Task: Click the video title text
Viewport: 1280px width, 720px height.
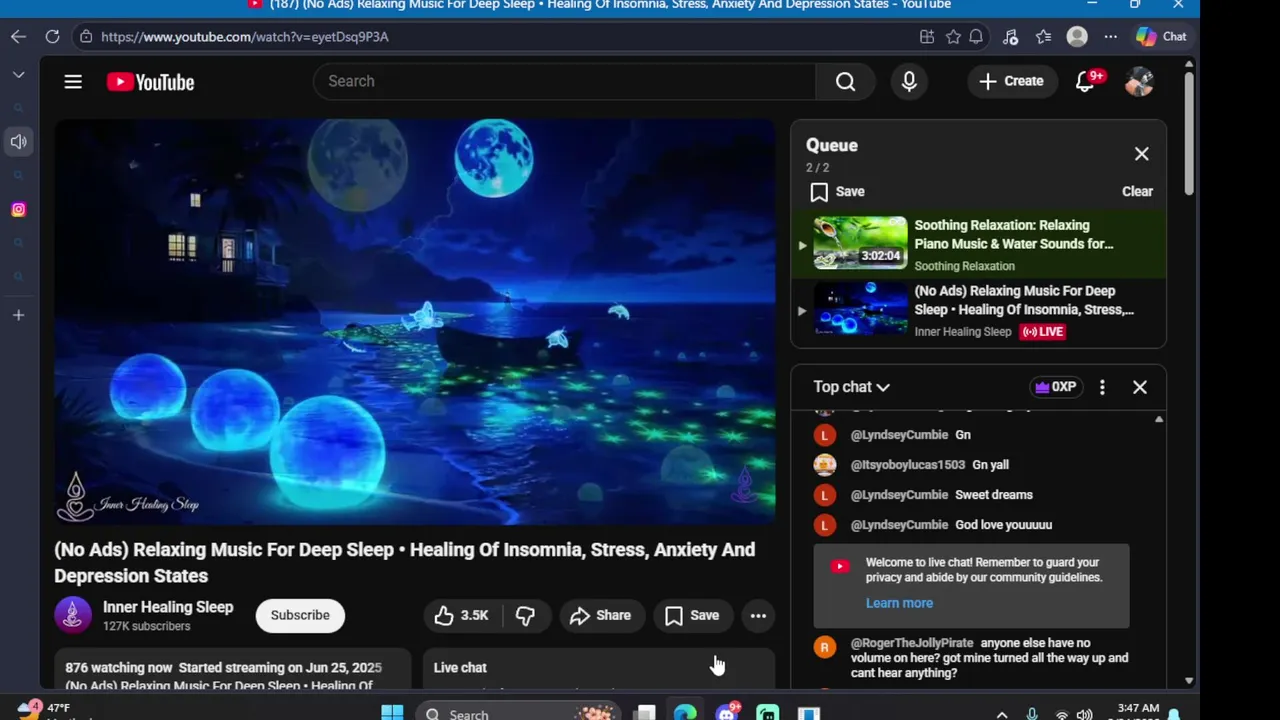Action: 405,562
